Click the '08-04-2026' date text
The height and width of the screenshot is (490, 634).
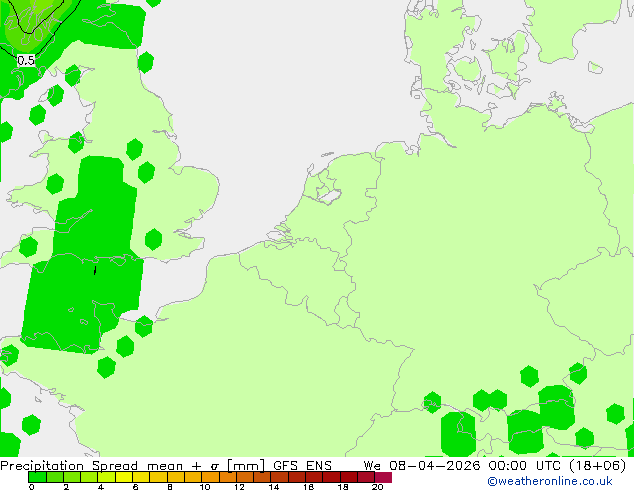[x=435, y=465]
